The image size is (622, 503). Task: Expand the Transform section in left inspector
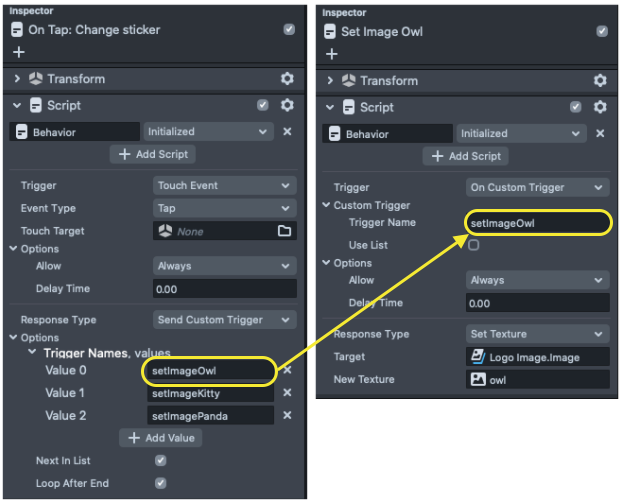pos(17,79)
